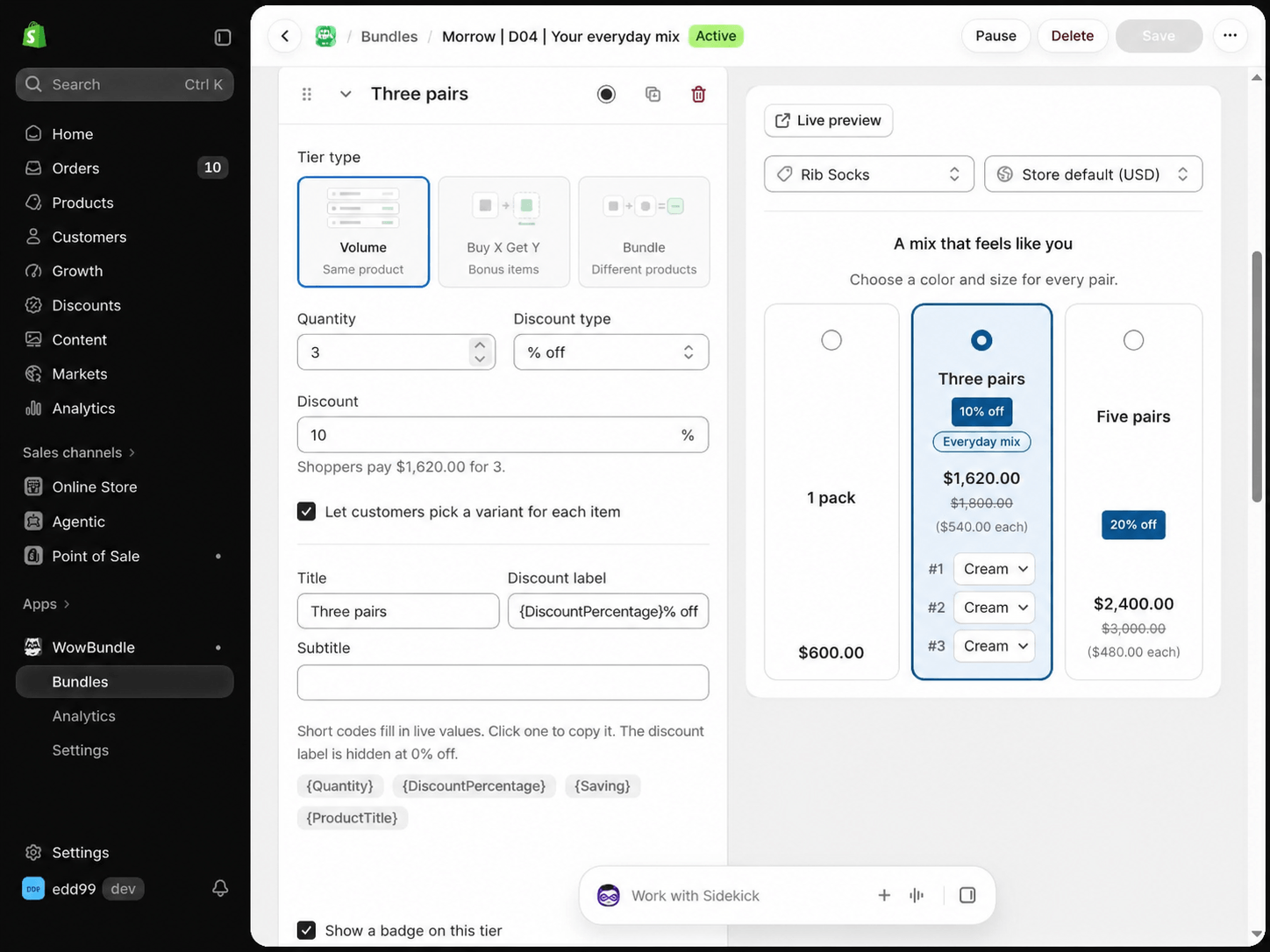Open the #3 Cream variant dropdown
Viewport: 1270px width, 952px height.
click(994, 646)
